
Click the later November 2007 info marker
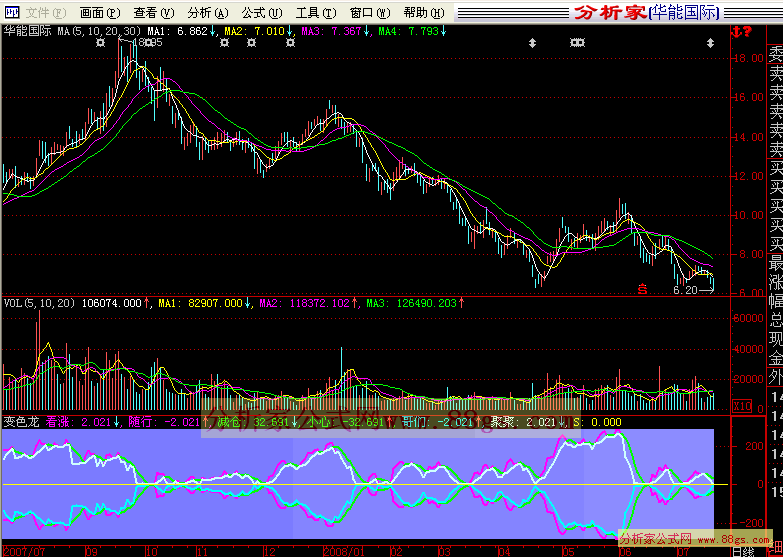tap(252, 43)
